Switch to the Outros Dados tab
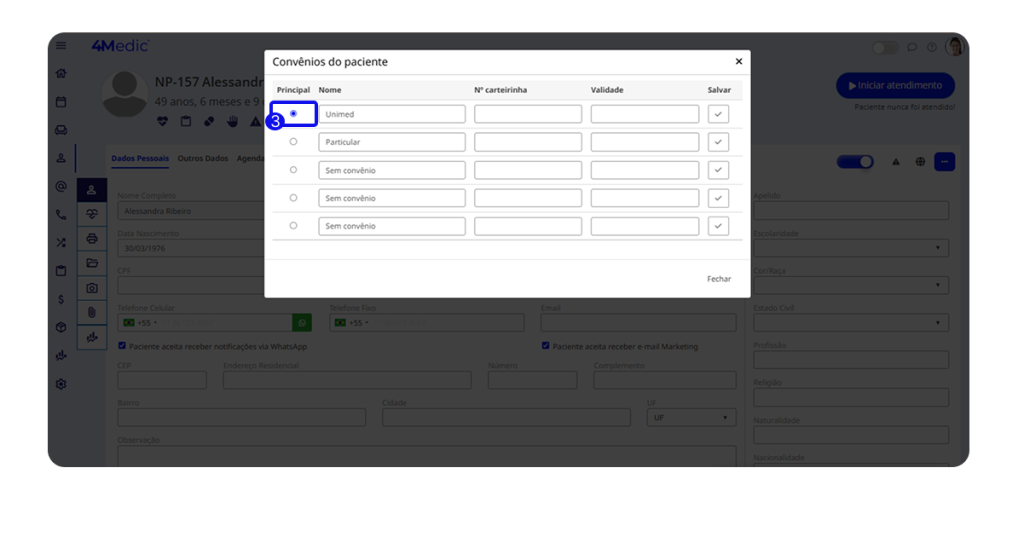The height and width of the screenshot is (537, 1024). pyautogui.click(x=203, y=159)
